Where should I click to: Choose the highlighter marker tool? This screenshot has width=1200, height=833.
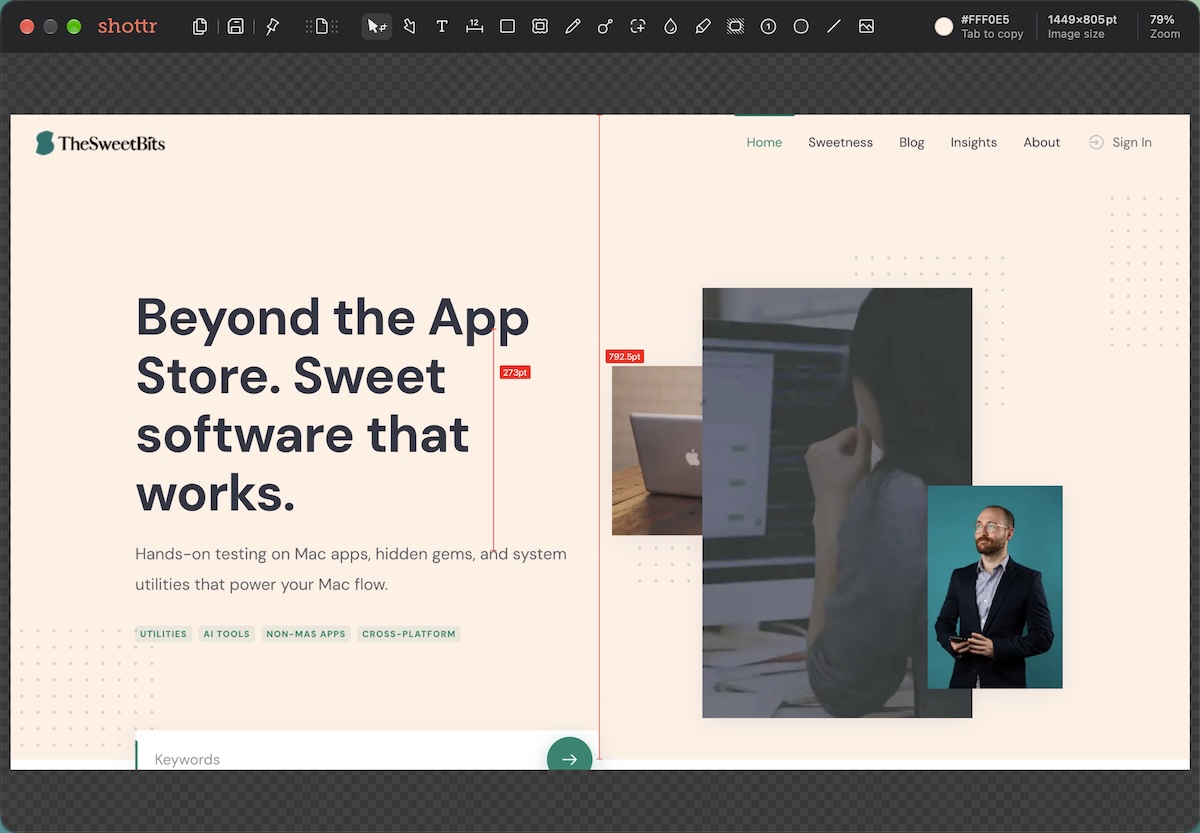click(x=703, y=27)
